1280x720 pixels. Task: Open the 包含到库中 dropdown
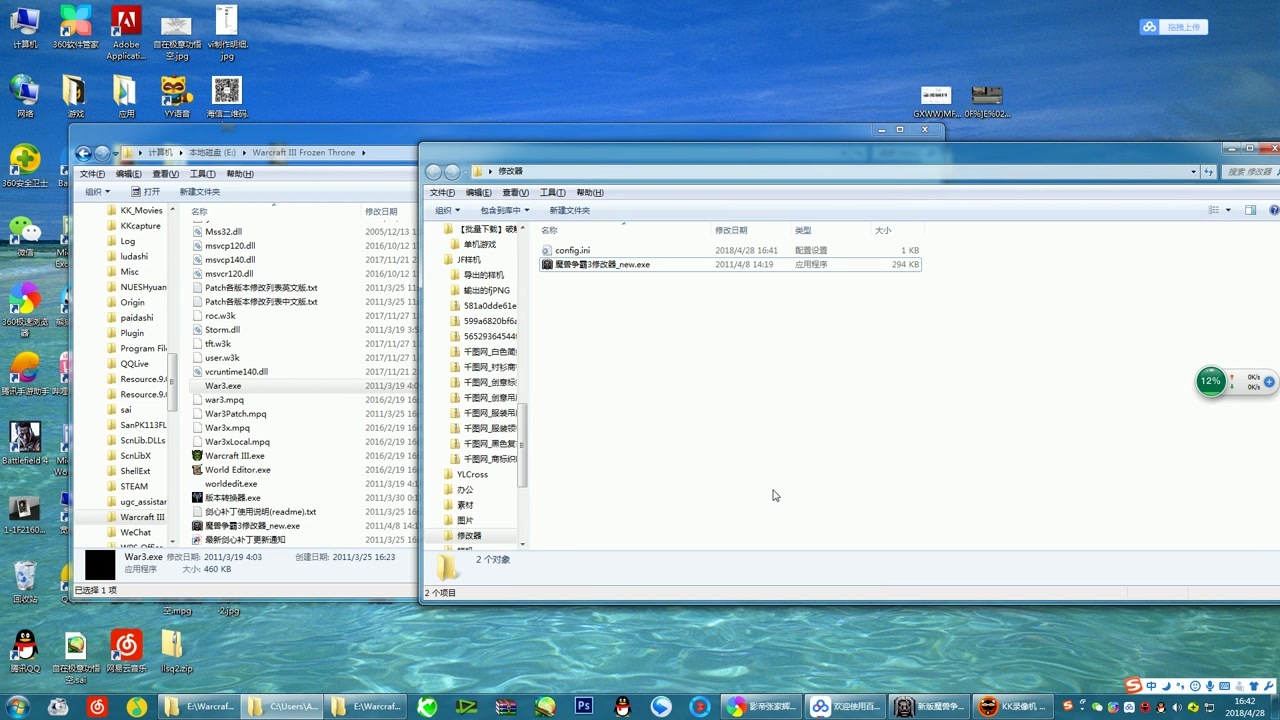pyautogui.click(x=505, y=210)
